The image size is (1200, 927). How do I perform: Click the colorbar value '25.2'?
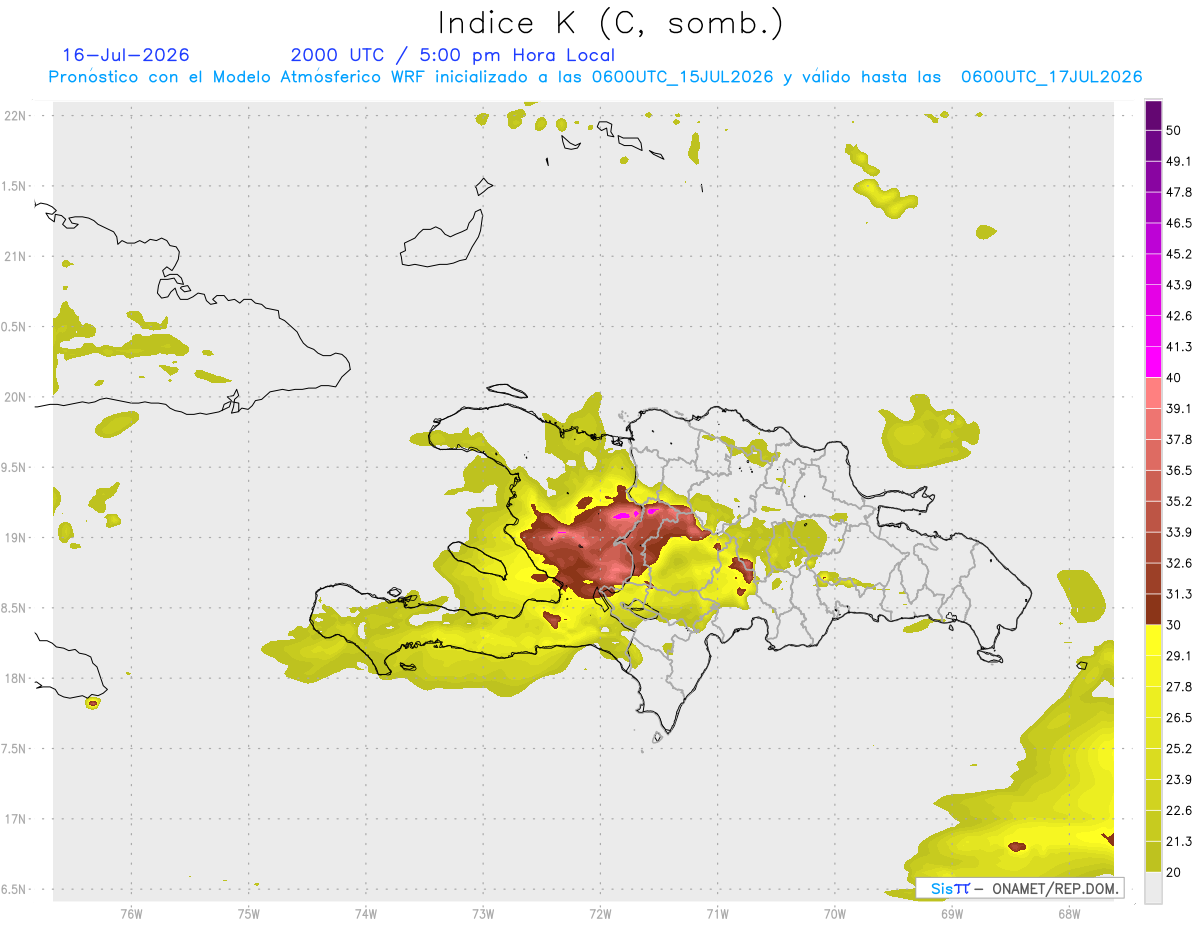(x=1180, y=748)
